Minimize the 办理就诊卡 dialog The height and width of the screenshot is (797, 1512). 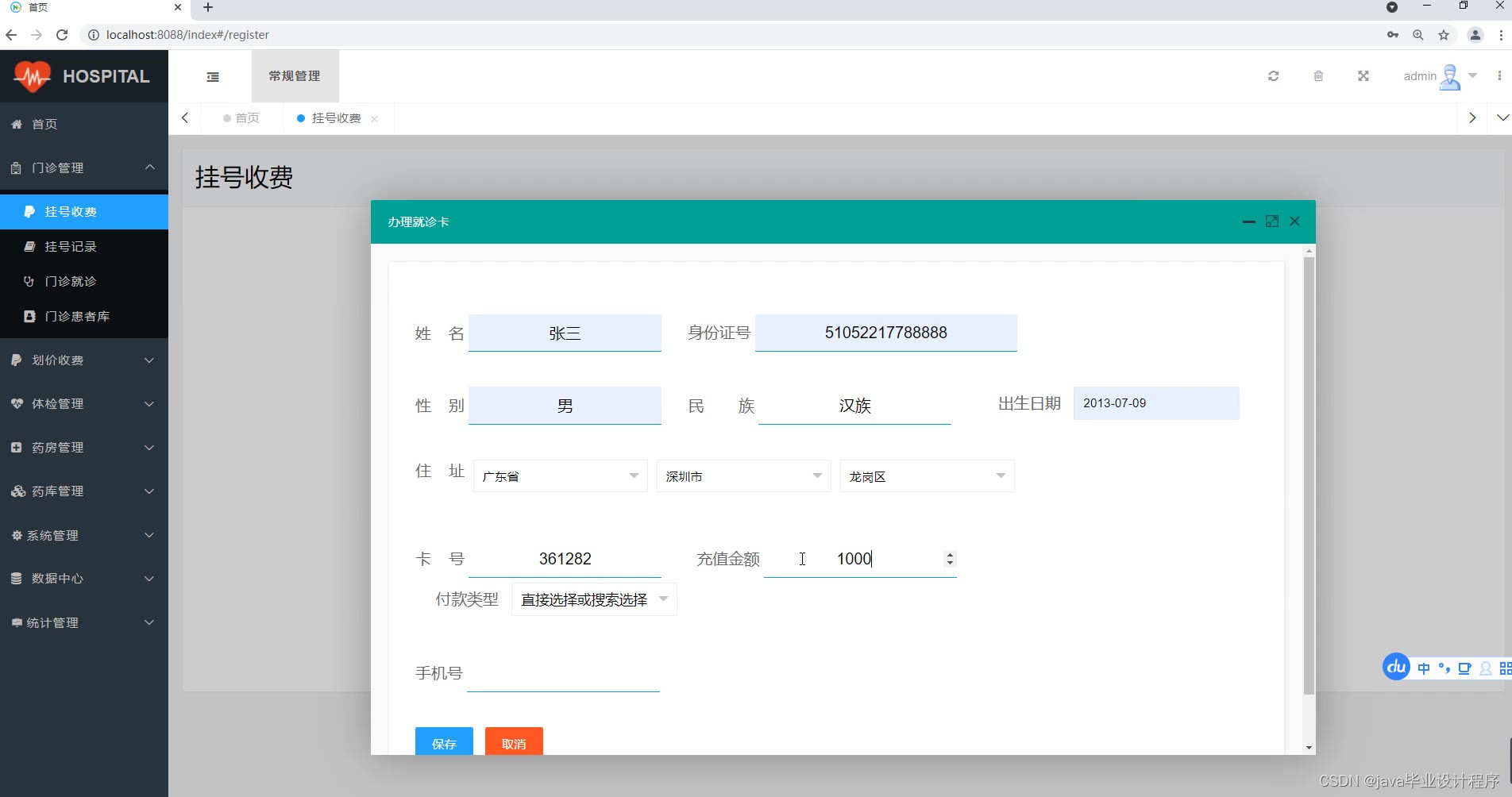(x=1248, y=222)
